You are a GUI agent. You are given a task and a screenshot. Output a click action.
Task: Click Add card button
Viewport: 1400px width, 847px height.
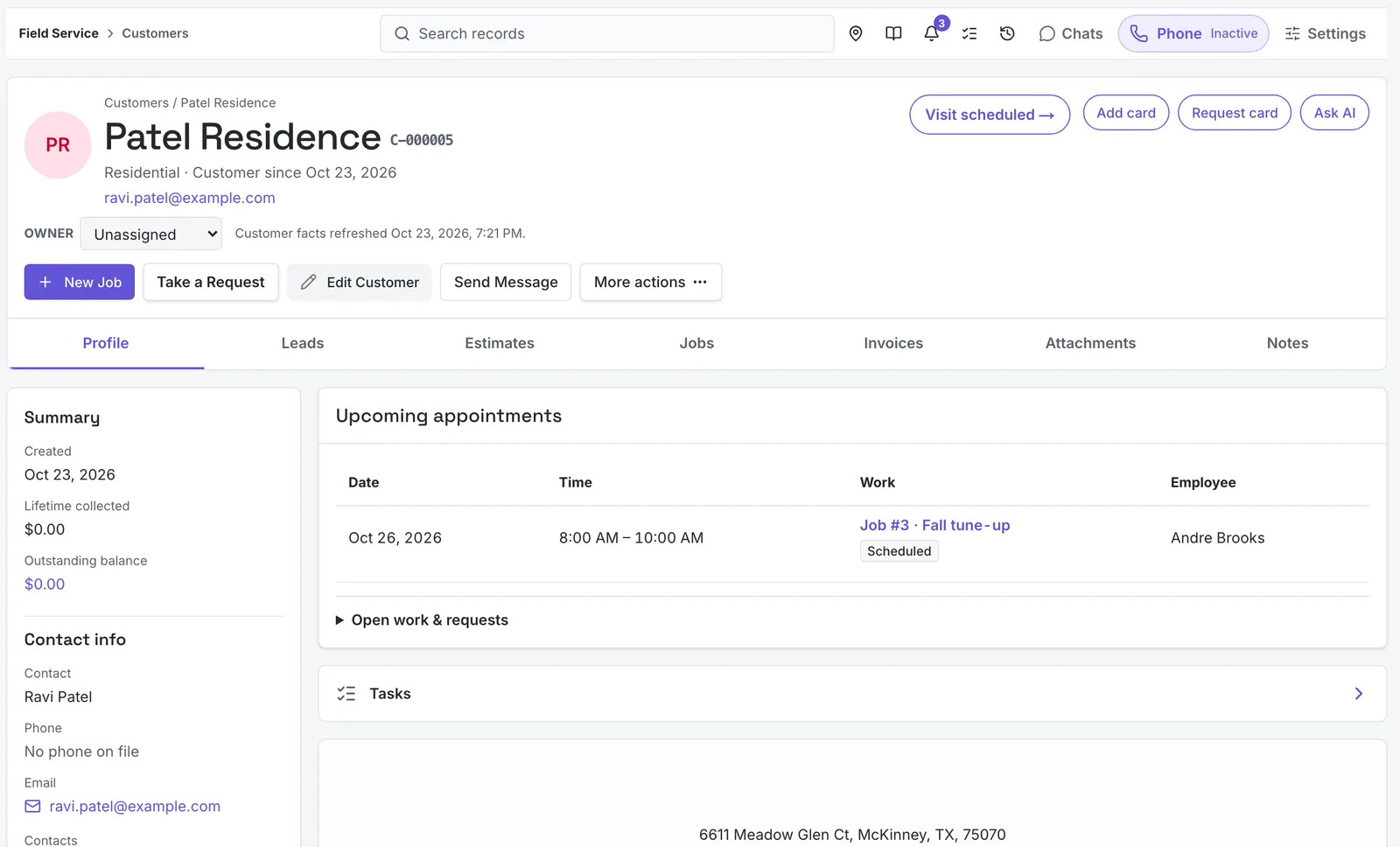coord(1126,113)
